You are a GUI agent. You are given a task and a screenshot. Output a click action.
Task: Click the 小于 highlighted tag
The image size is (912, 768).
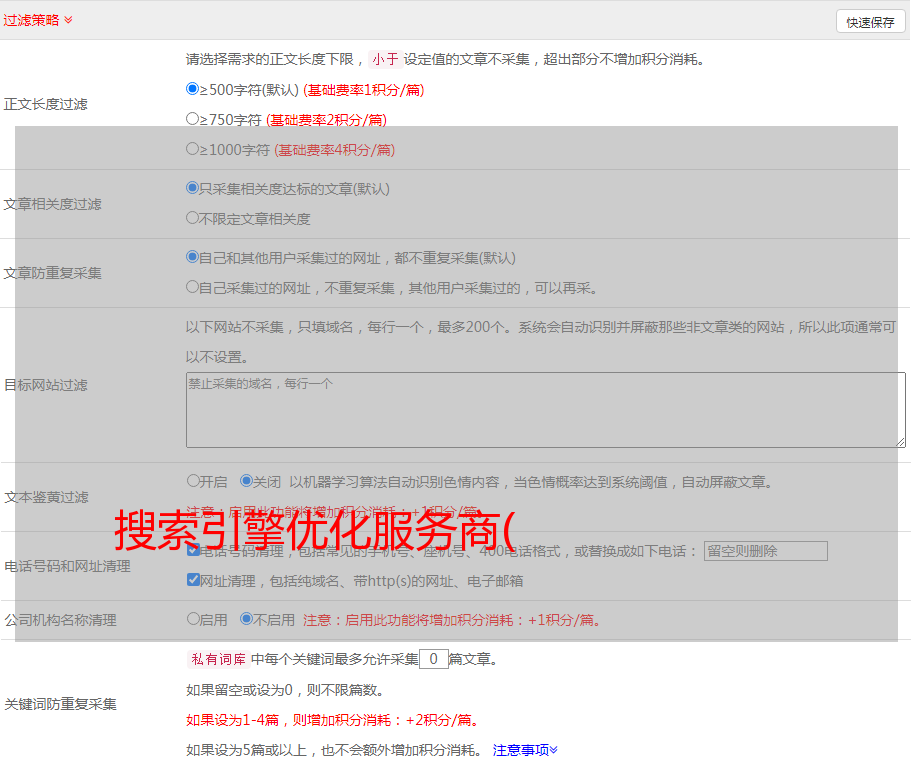(x=385, y=59)
